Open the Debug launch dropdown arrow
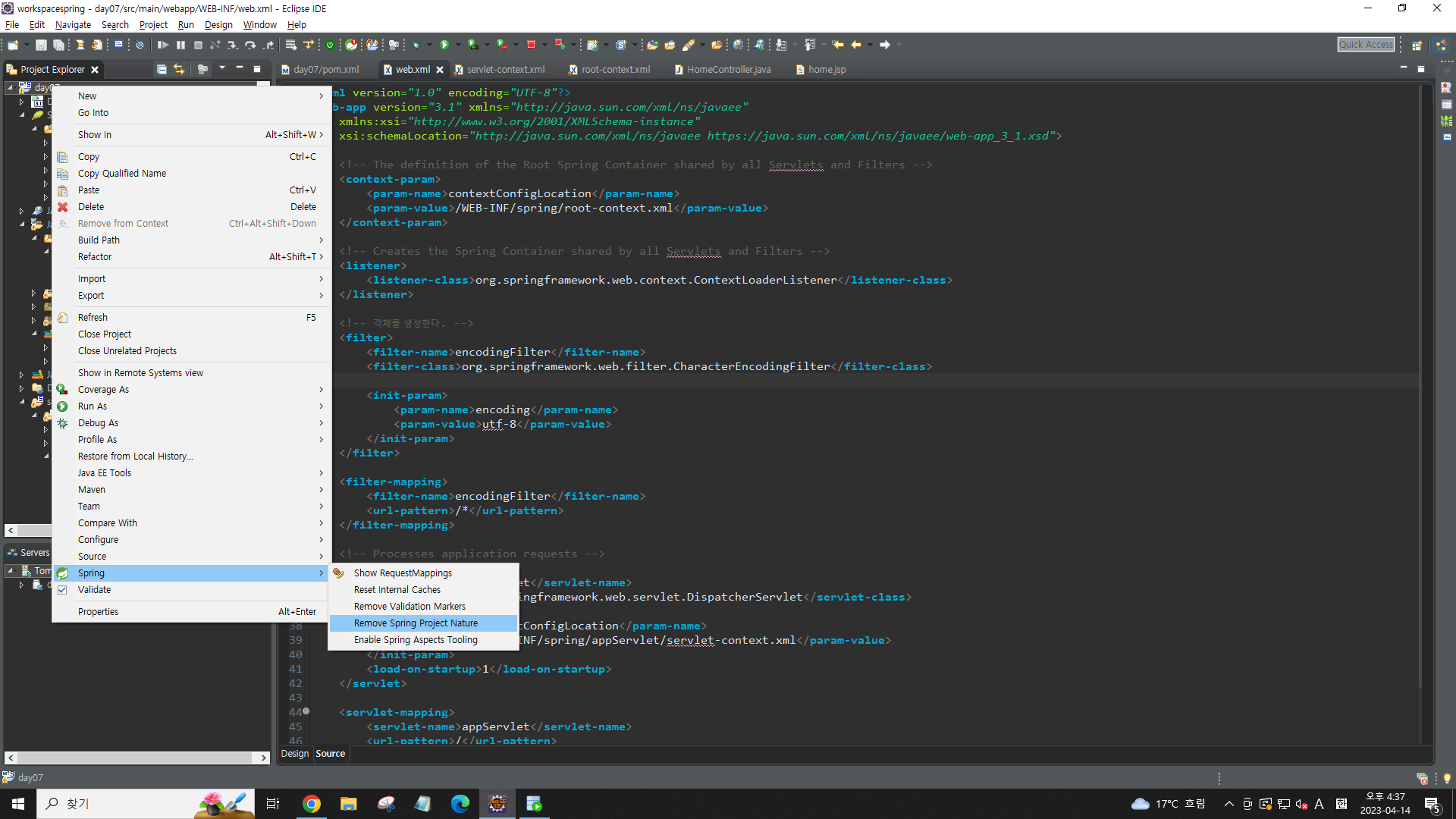The height and width of the screenshot is (819, 1456). pyautogui.click(x=428, y=45)
